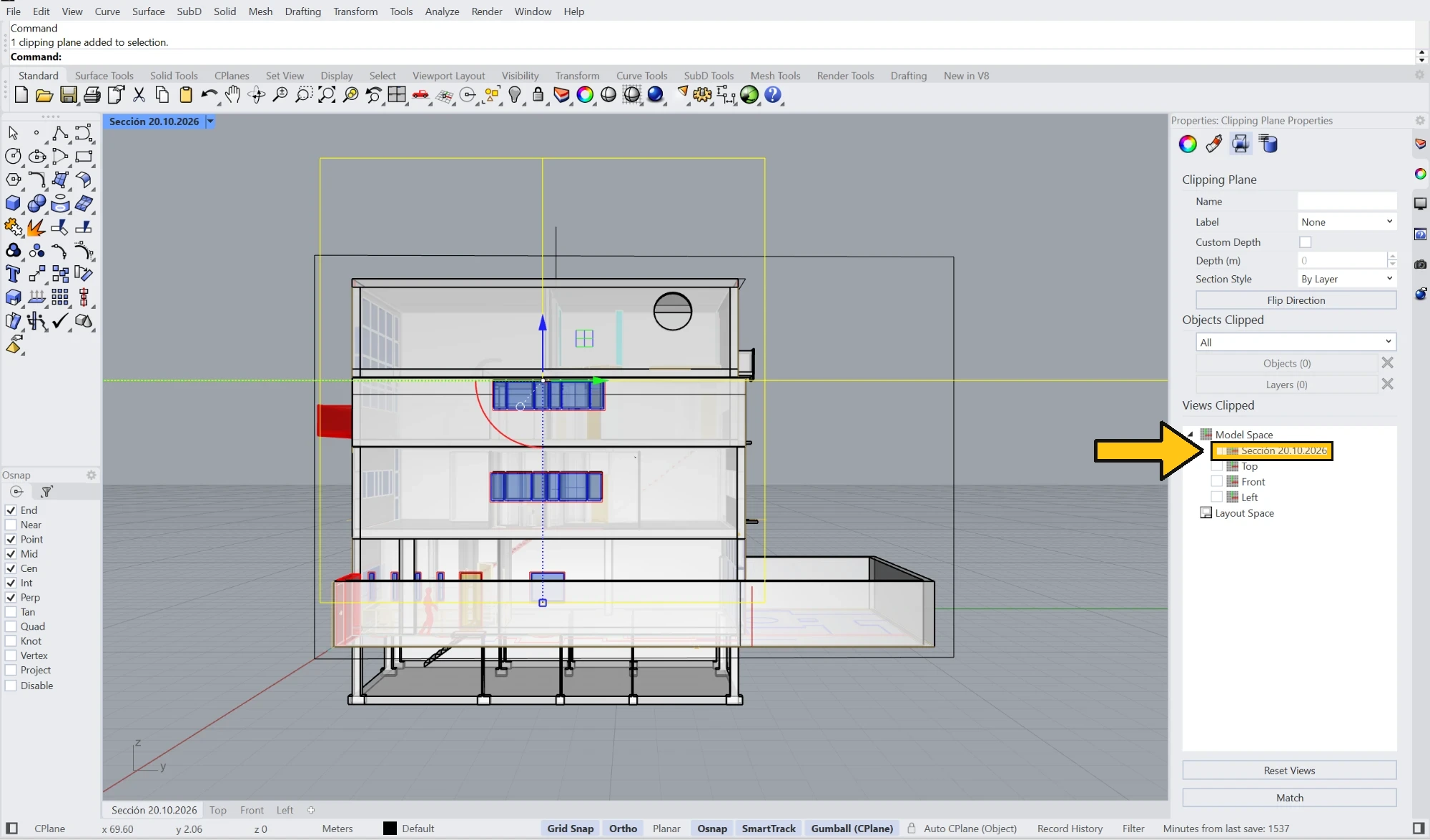The image size is (1430, 840).
Task: Uncheck the End osnap checkbox
Action: (x=11, y=510)
